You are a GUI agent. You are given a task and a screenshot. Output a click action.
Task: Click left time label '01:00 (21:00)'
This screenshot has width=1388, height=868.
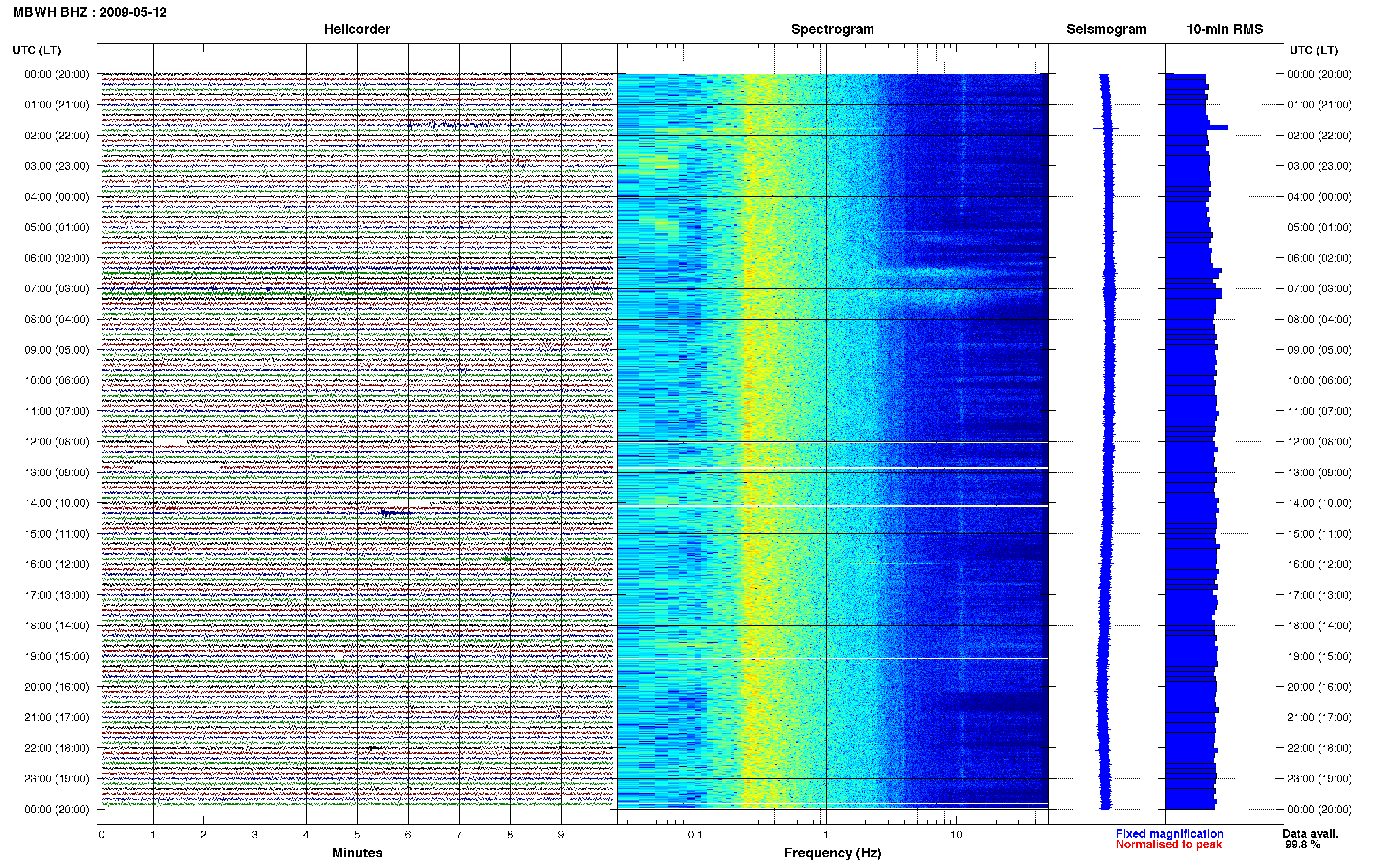pyautogui.click(x=56, y=104)
